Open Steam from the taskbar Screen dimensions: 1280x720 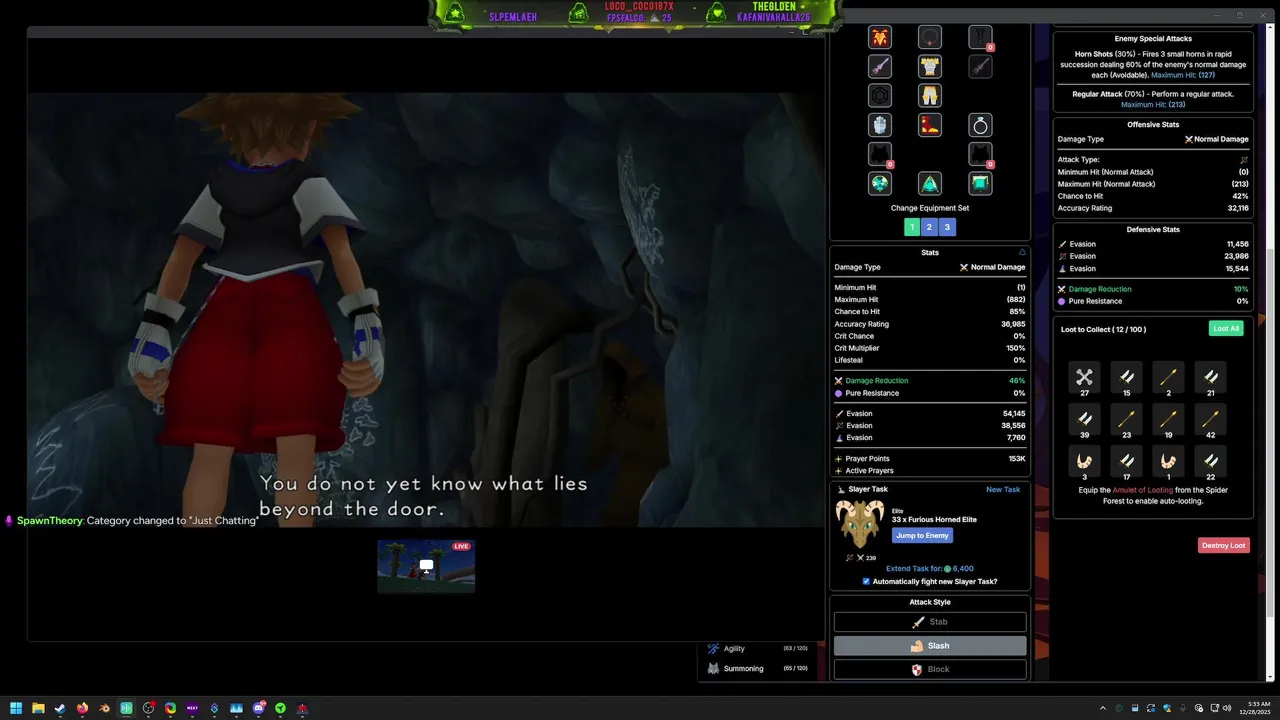coord(60,708)
